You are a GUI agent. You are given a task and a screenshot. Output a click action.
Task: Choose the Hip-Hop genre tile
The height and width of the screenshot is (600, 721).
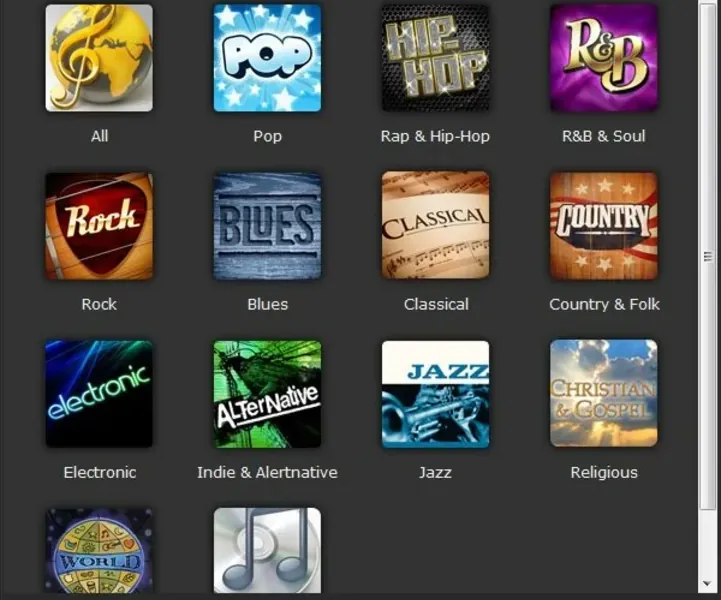pyautogui.click(x=435, y=58)
